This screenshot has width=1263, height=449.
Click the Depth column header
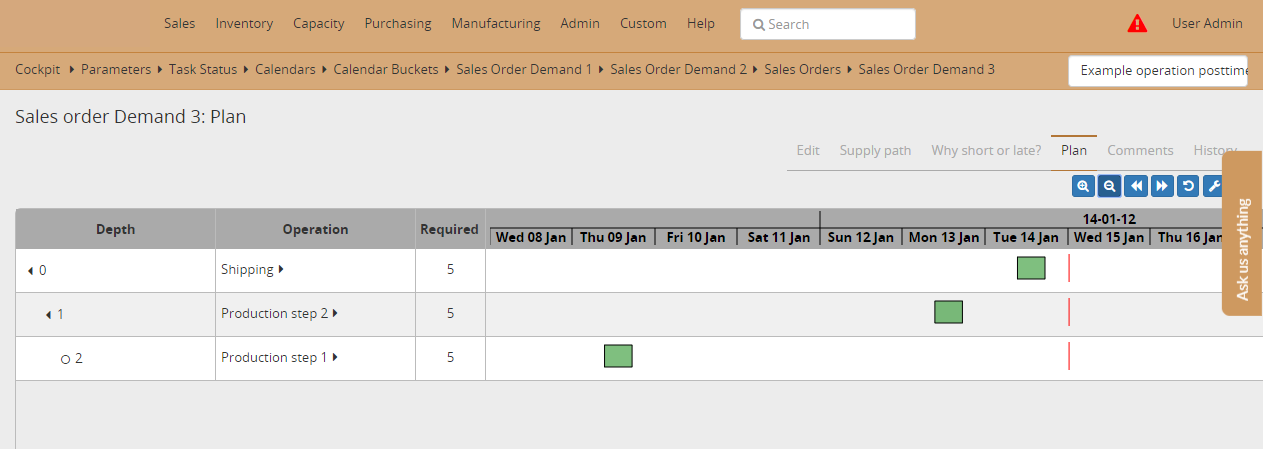115,229
